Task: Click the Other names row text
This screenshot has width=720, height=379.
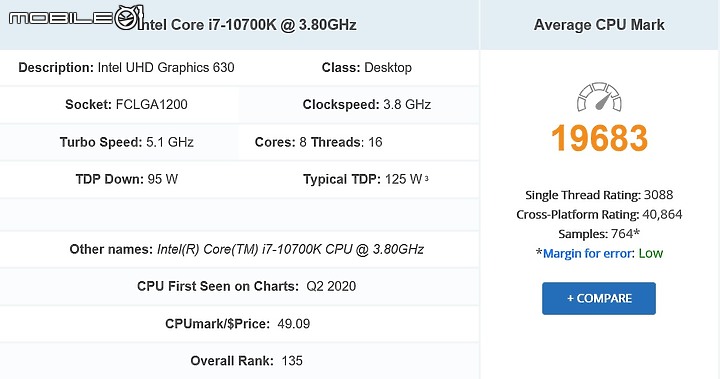Action: coord(247,249)
